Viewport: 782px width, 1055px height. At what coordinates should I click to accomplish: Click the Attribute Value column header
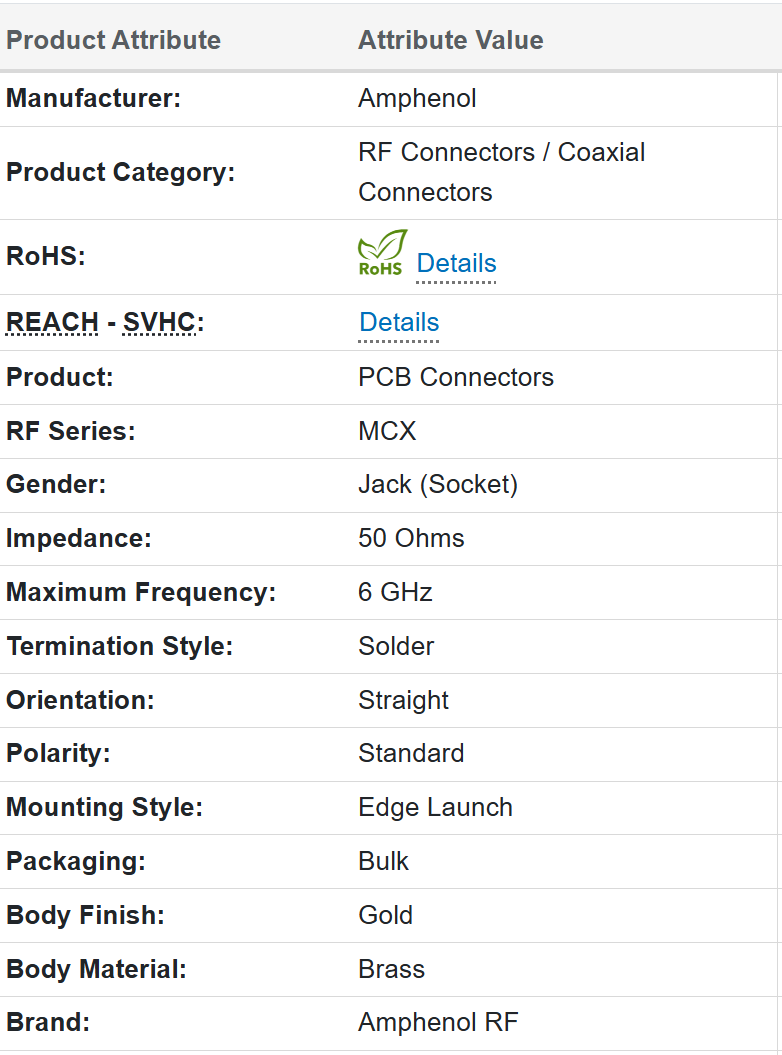451,40
